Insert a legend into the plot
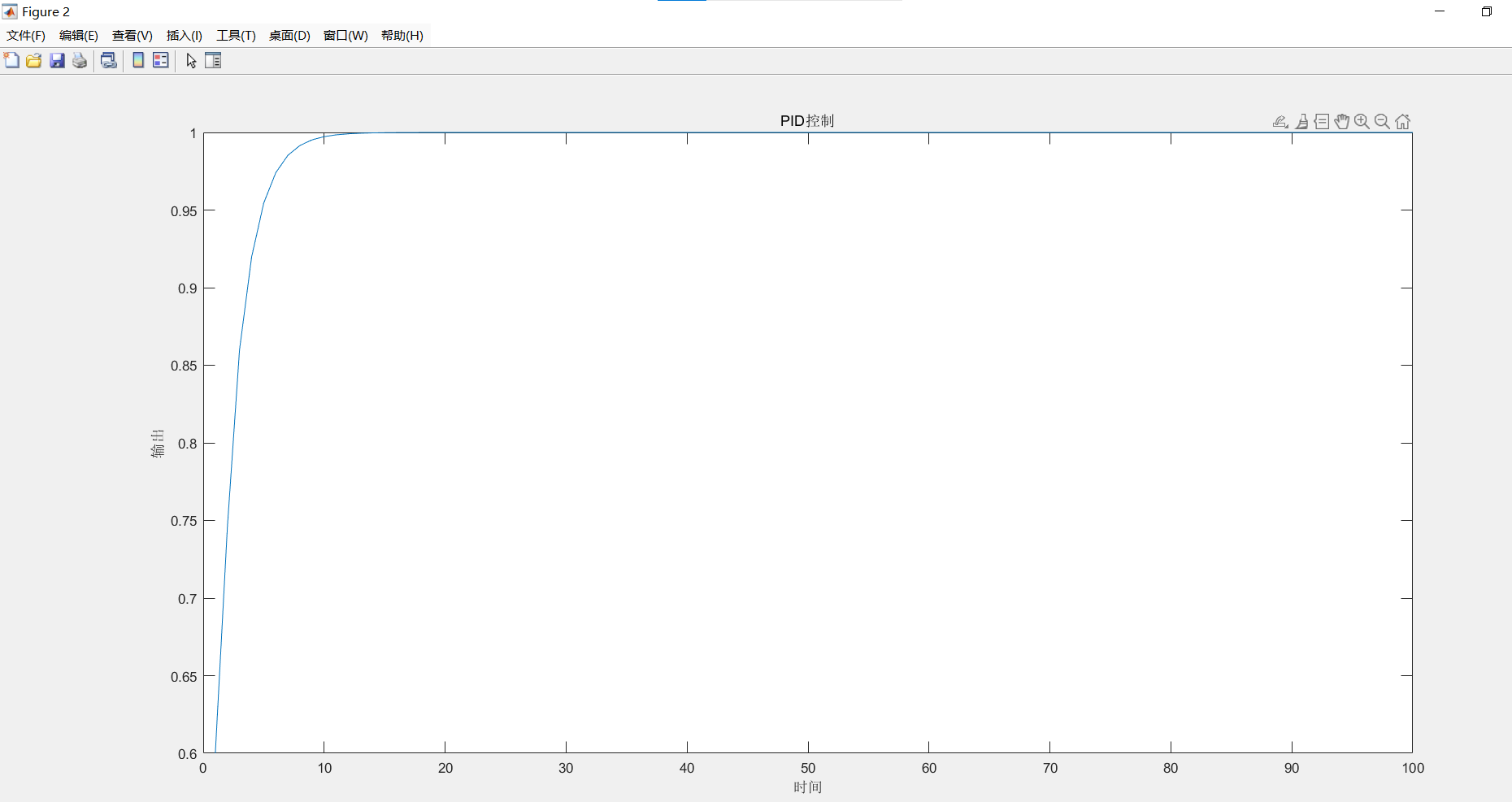This screenshot has width=1512, height=802. click(x=160, y=60)
